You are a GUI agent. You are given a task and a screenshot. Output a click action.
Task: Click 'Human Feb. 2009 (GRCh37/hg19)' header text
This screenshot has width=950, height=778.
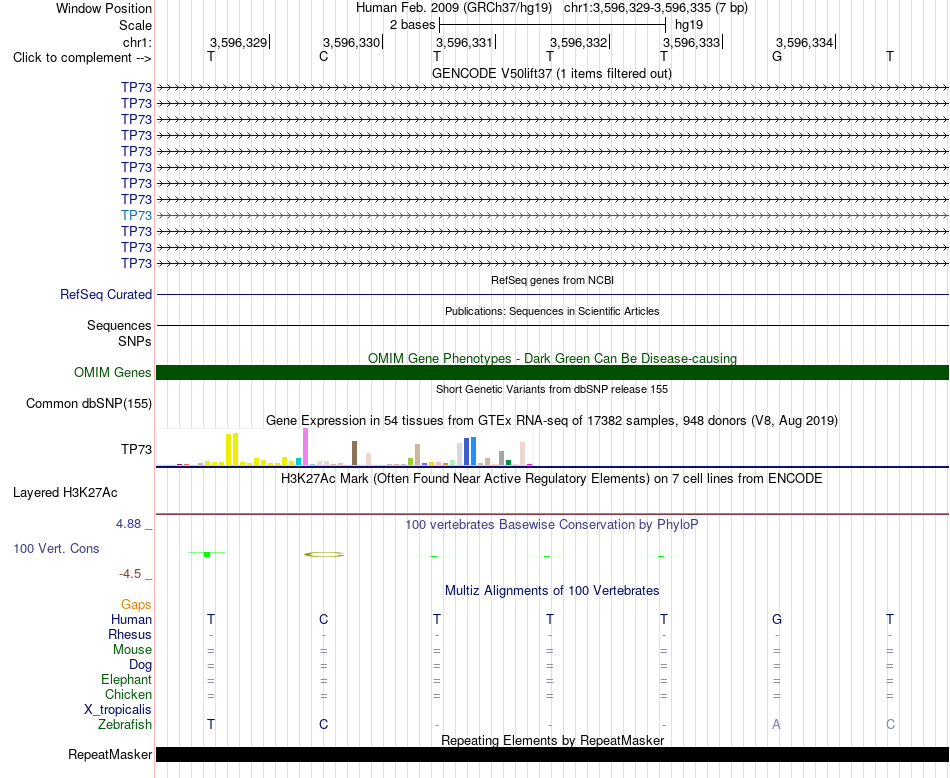(x=454, y=8)
